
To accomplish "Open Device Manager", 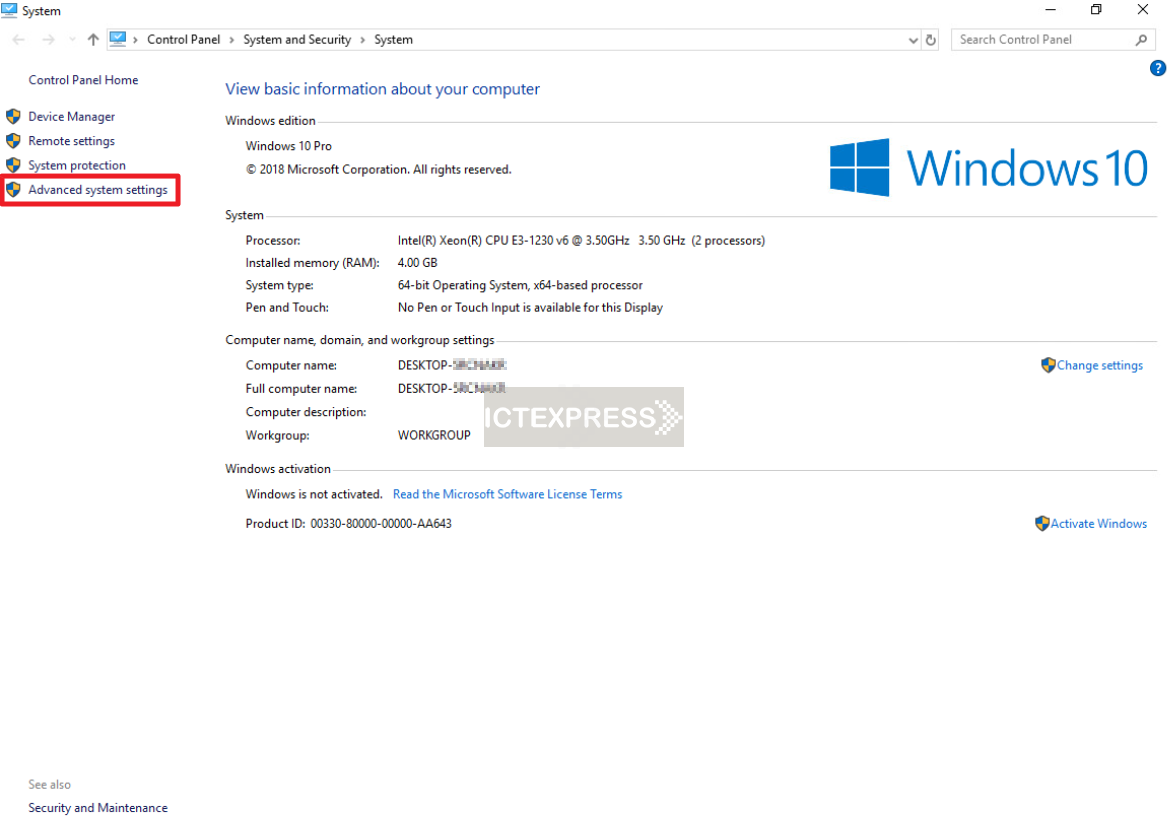I will 71,117.
